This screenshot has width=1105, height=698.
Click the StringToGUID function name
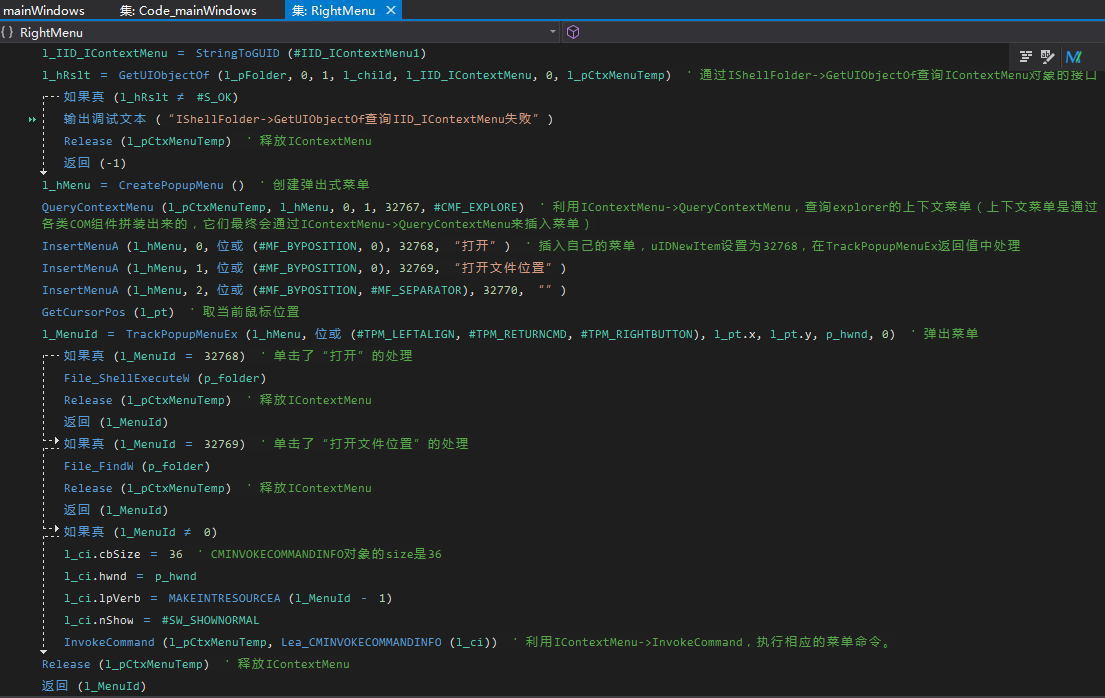[237, 54]
